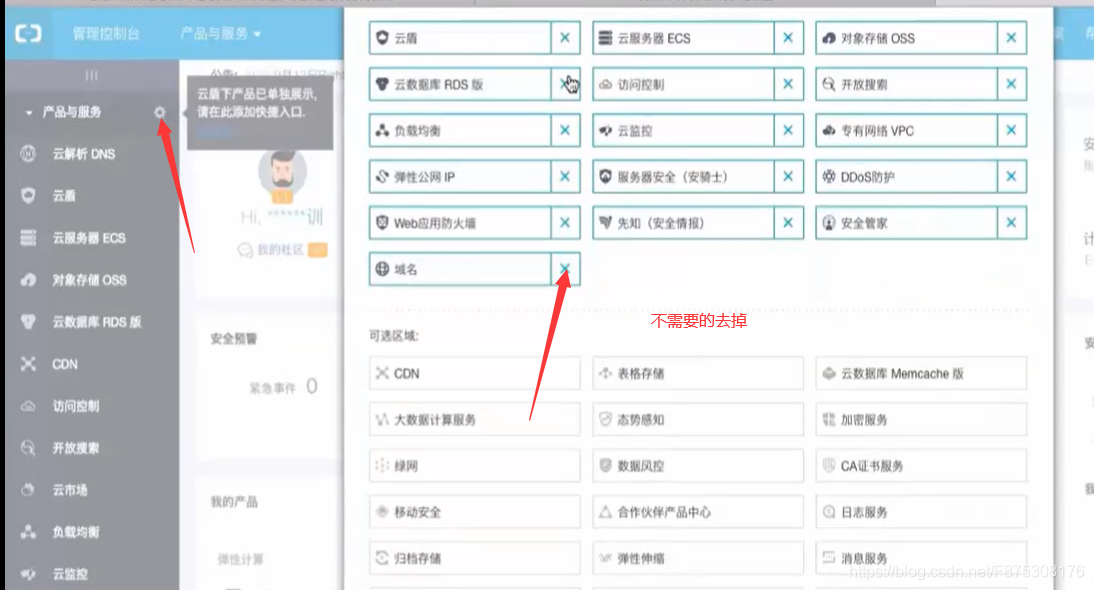This screenshot has height=590, width=1094.
Task: Open the 我的社区 link
Action: tap(280, 250)
